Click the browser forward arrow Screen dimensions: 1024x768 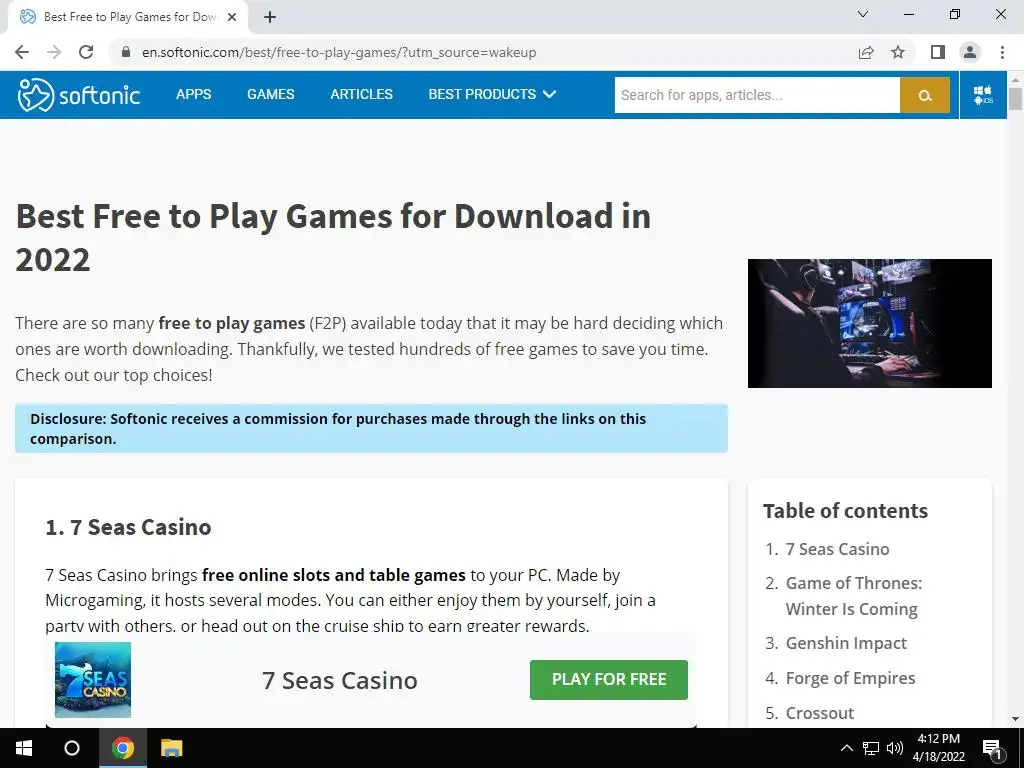click(x=54, y=52)
